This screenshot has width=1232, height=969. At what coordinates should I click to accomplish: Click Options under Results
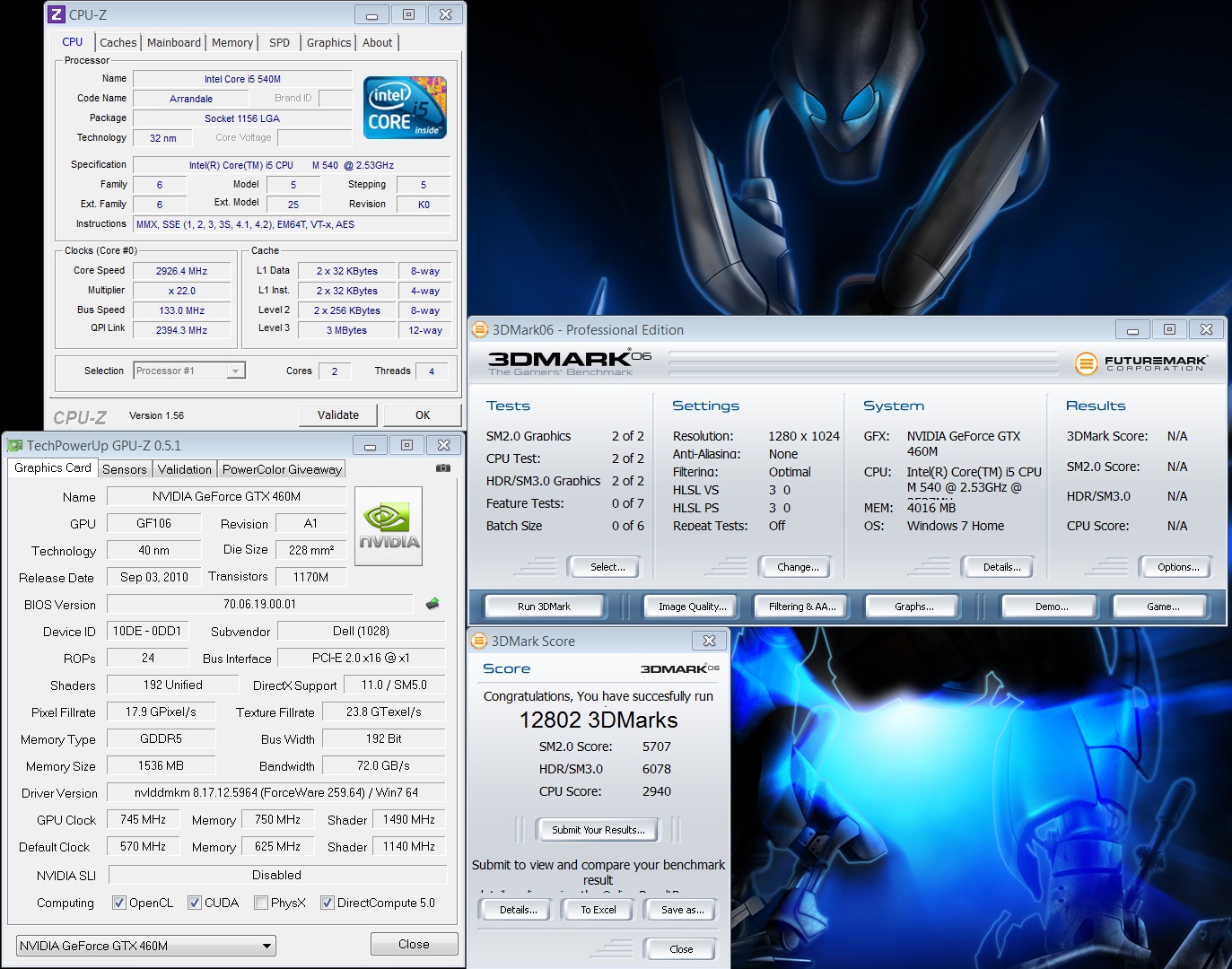(x=1178, y=567)
